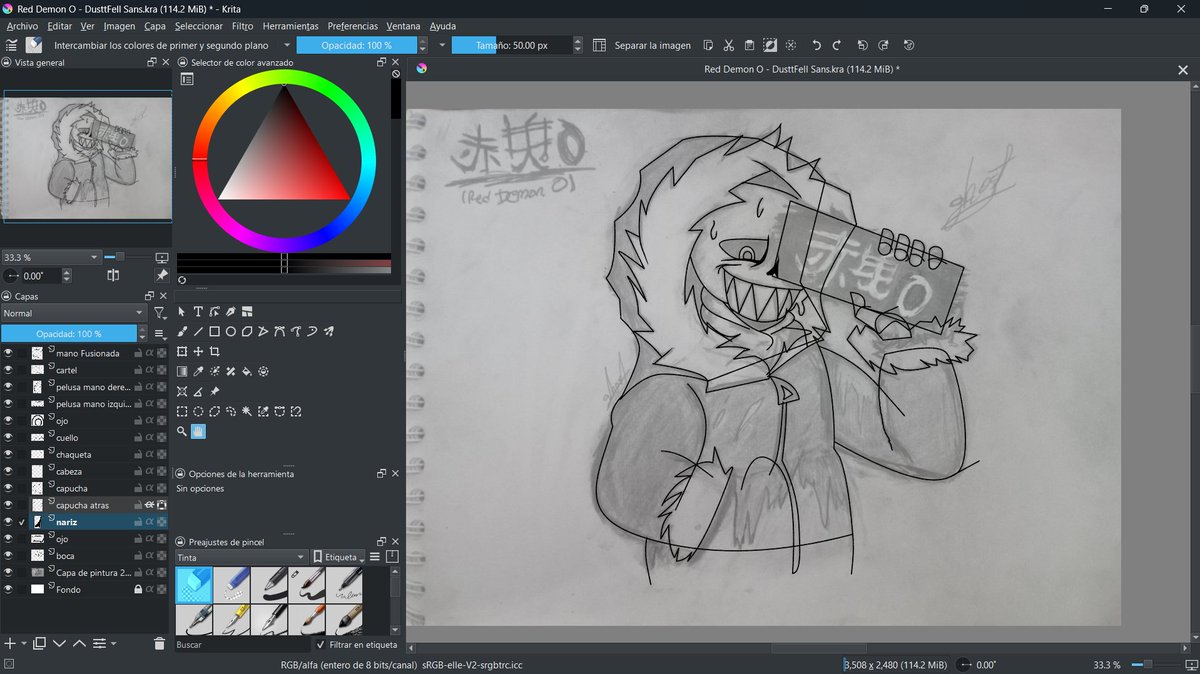
Task: Open the Editar menu
Action: (59, 25)
